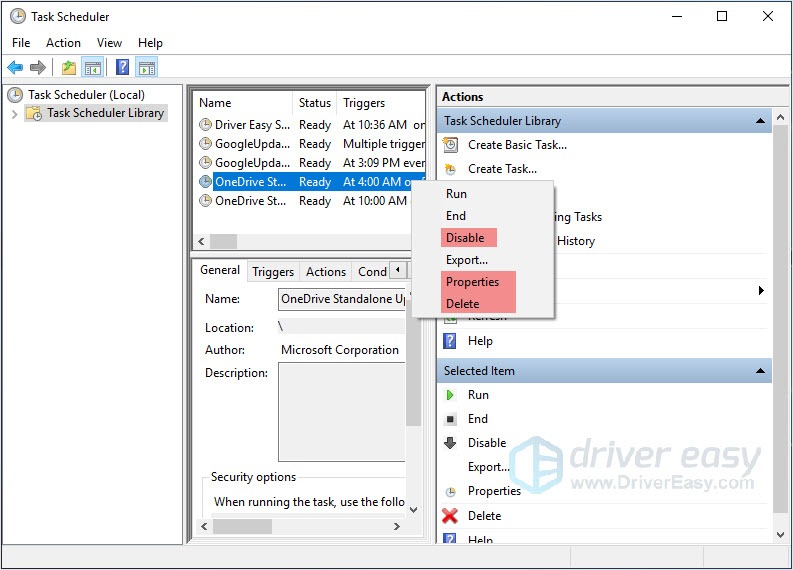Click the Help icon in Library actions

(450, 341)
